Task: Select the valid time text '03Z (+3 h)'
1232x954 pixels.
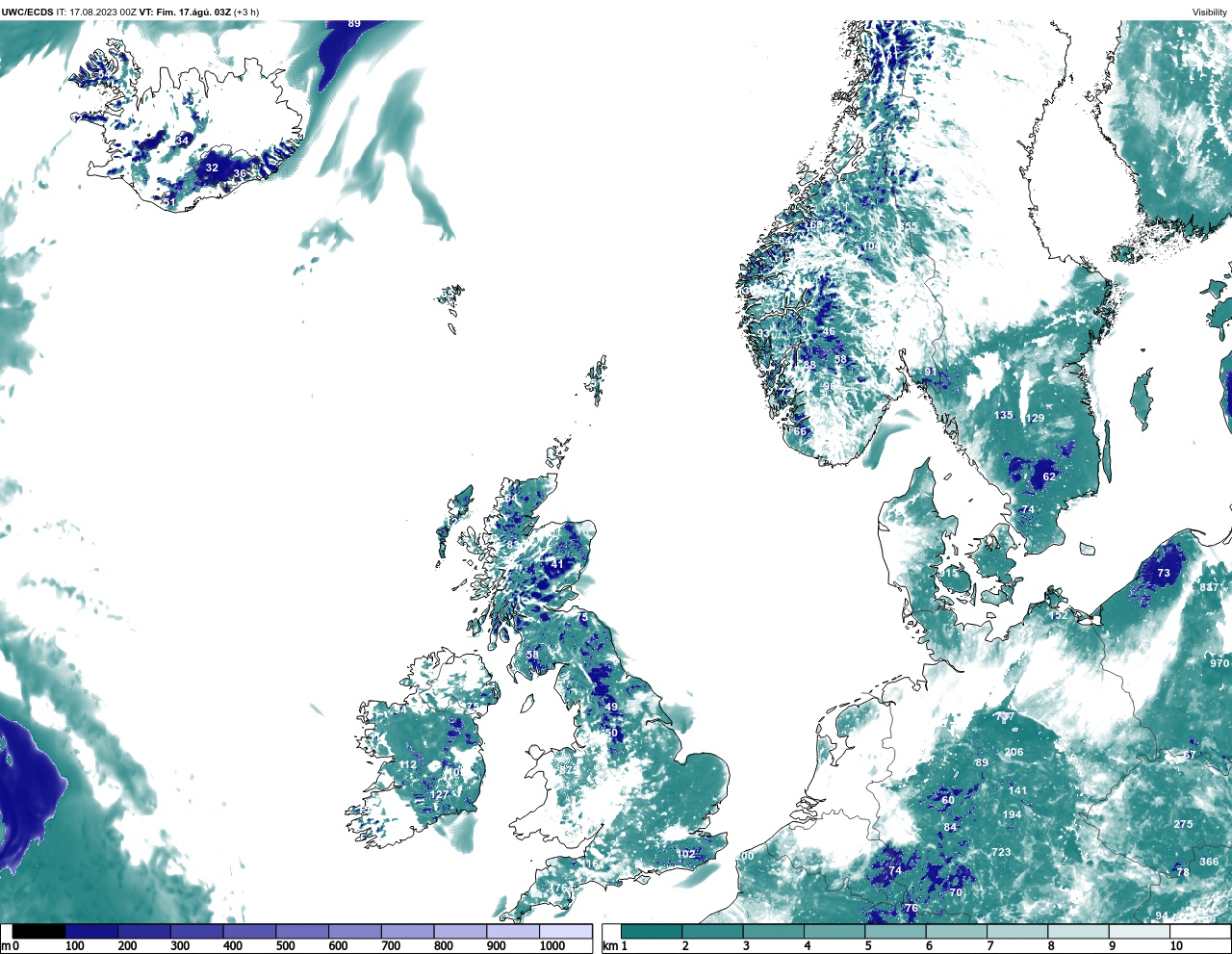Action: point(235,12)
